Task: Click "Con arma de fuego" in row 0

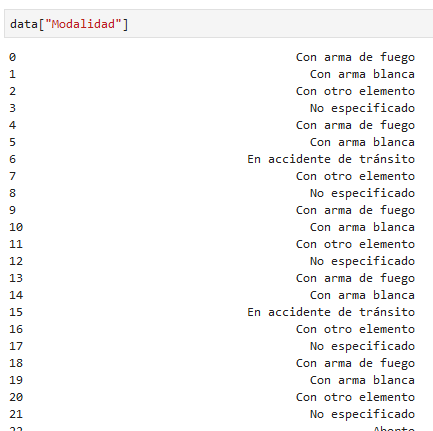Action: [x=355, y=57]
